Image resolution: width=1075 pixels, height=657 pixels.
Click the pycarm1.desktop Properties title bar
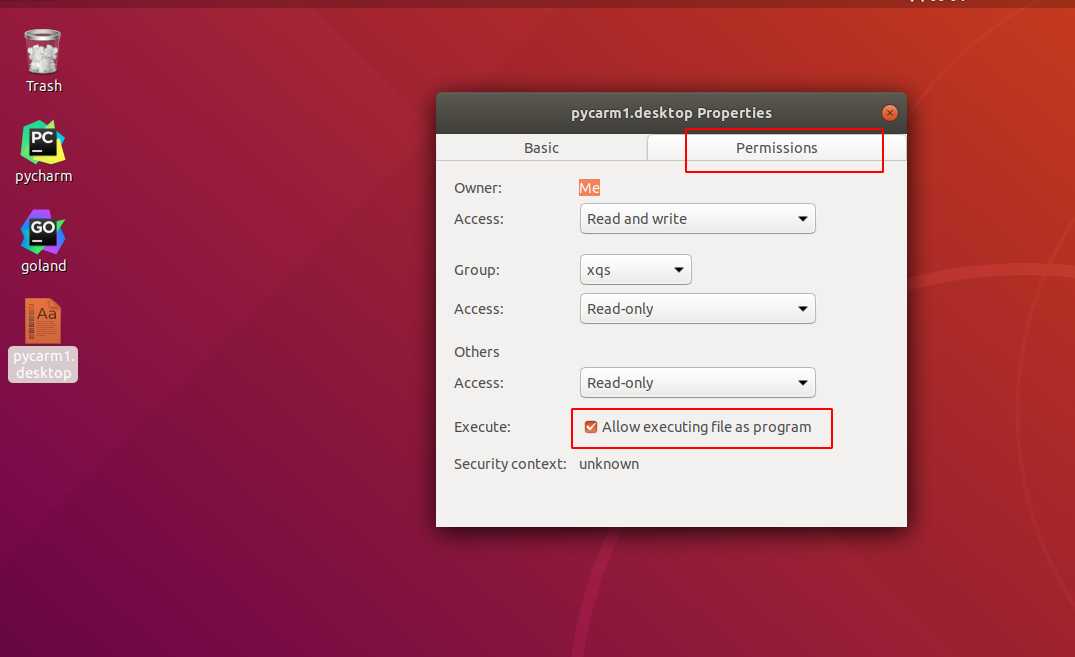pos(671,112)
